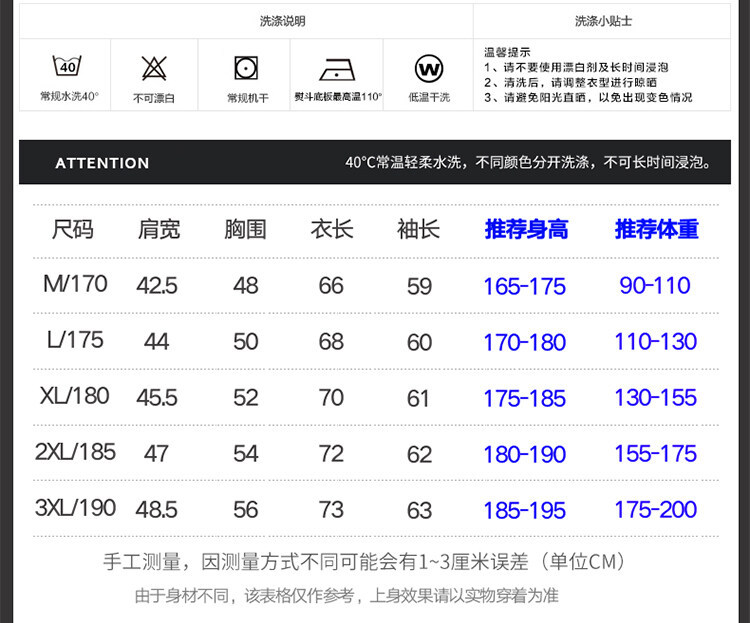Click the 不可漂白 label
Screen dimensions: 750x623
coord(154,99)
